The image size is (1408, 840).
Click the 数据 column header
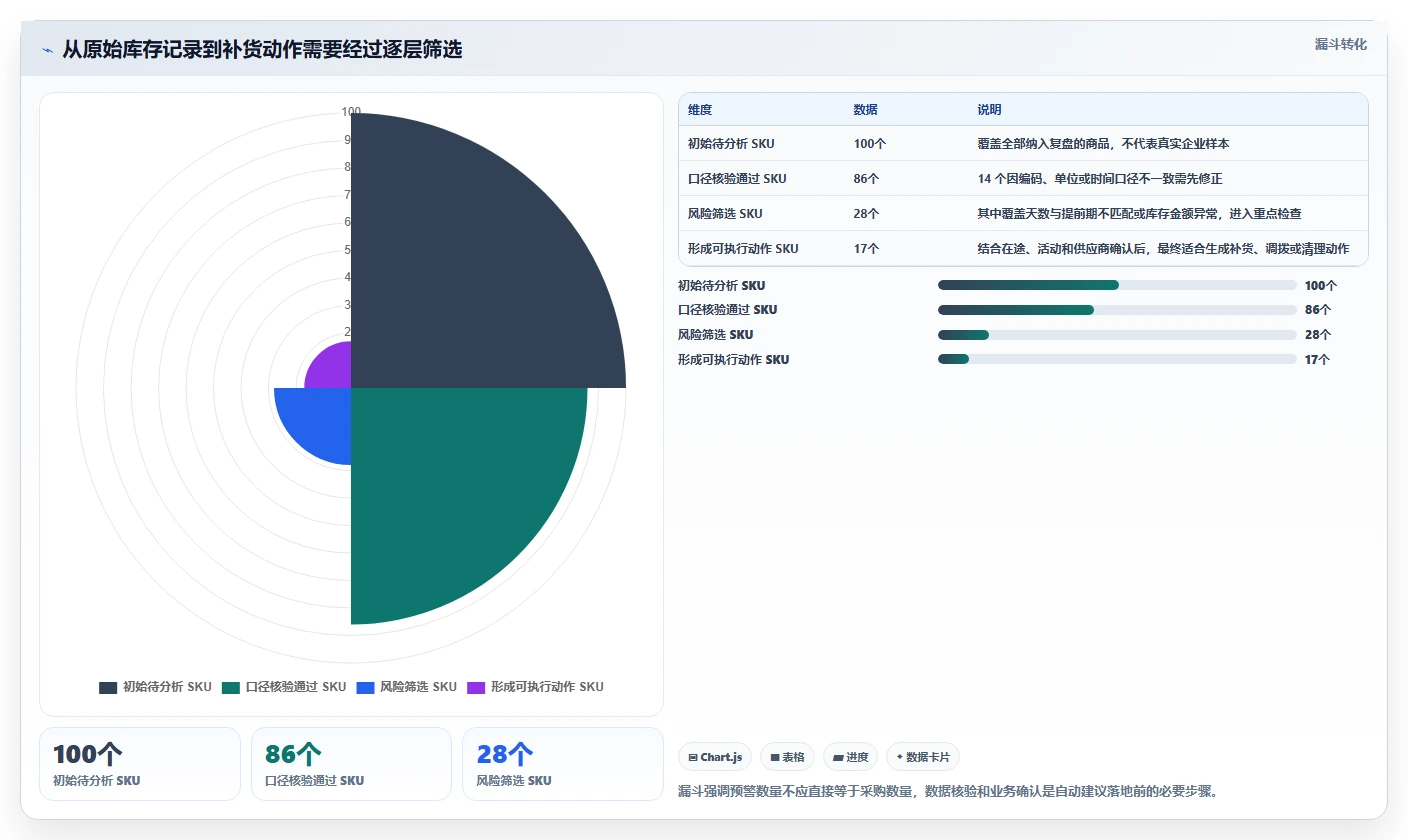pyautogui.click(x=866, y=110)
